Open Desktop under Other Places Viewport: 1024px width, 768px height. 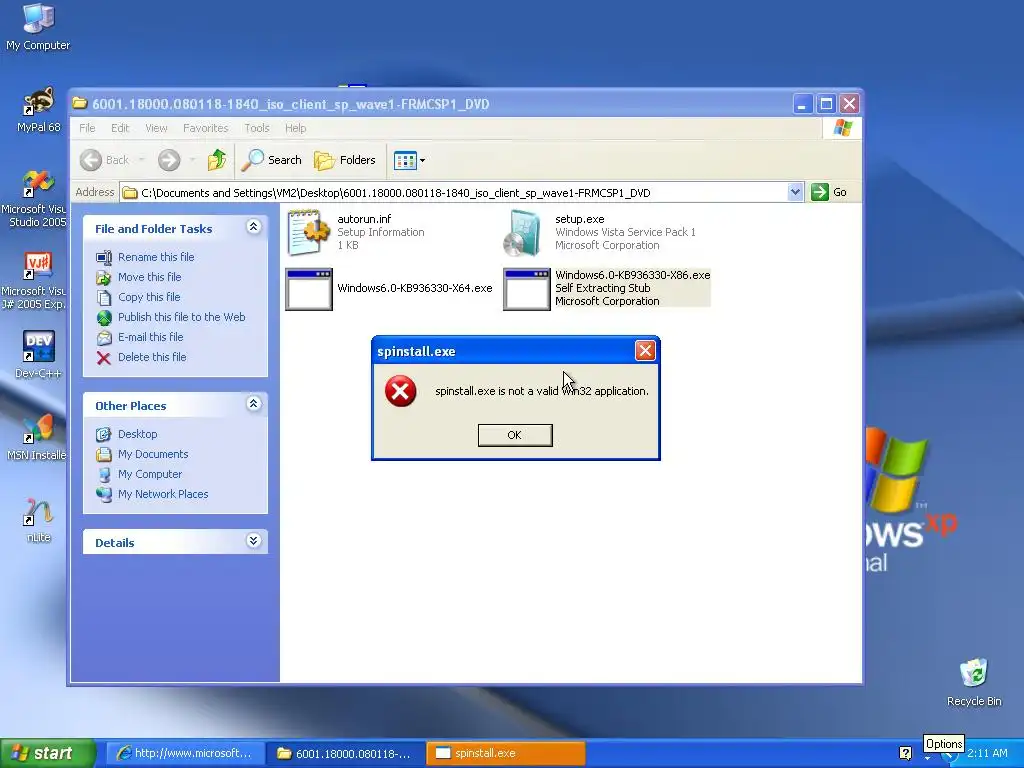(x=137, y=434)
